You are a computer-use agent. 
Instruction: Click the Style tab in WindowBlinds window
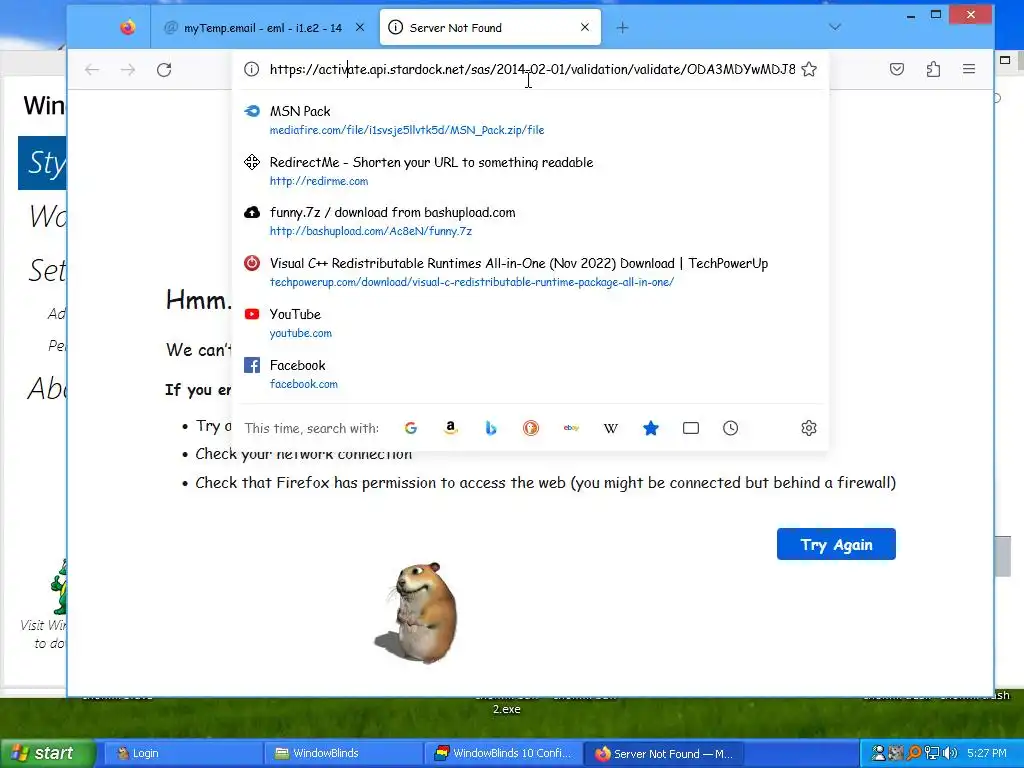tap(42, 163)
